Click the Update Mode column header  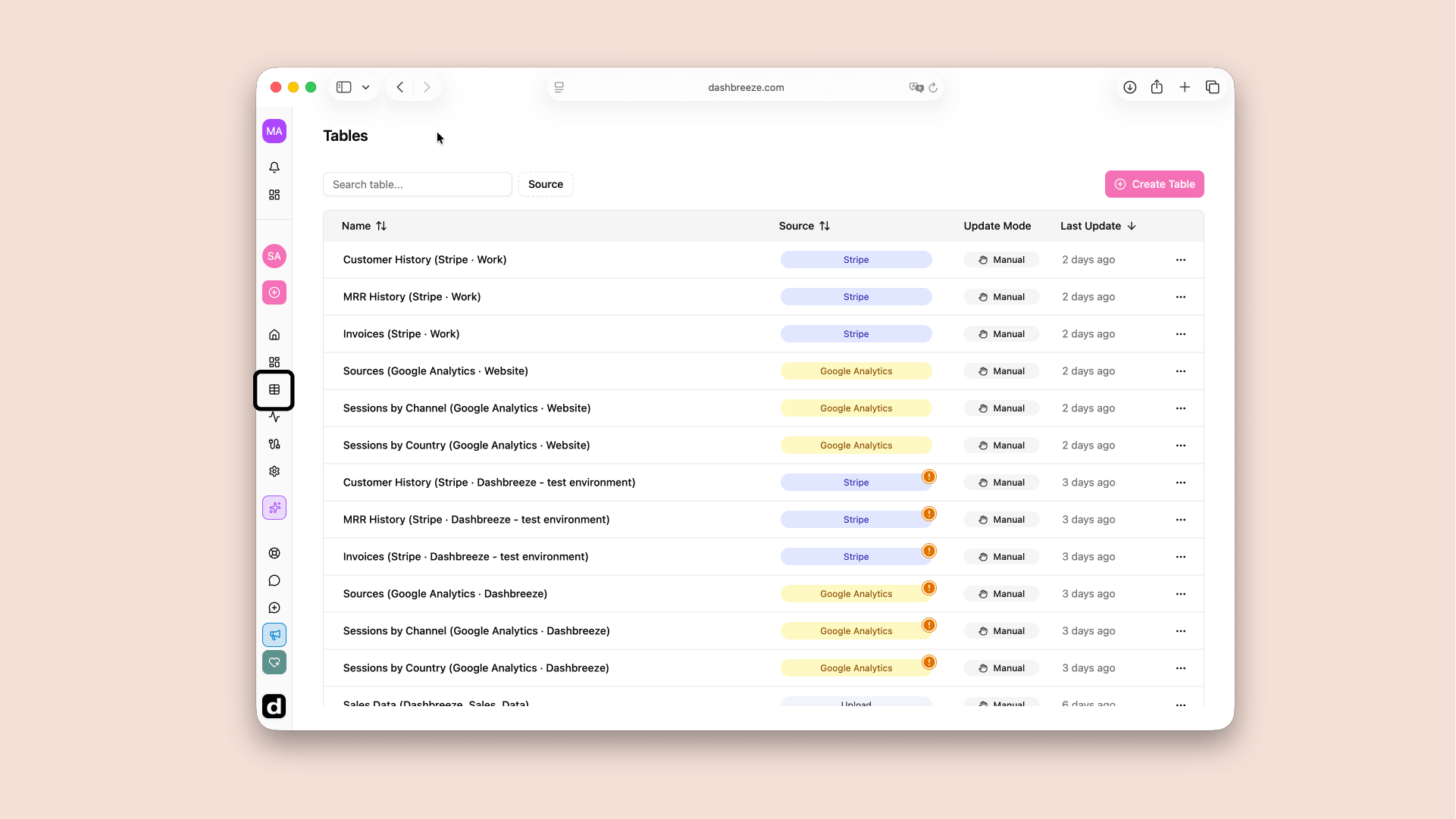click(997, 226)
